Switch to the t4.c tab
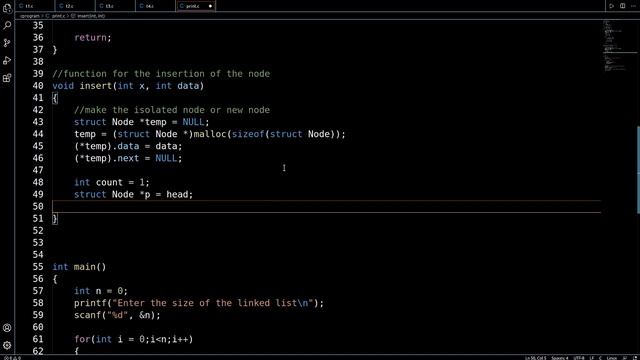640x360 pixels. coord(156,6)
